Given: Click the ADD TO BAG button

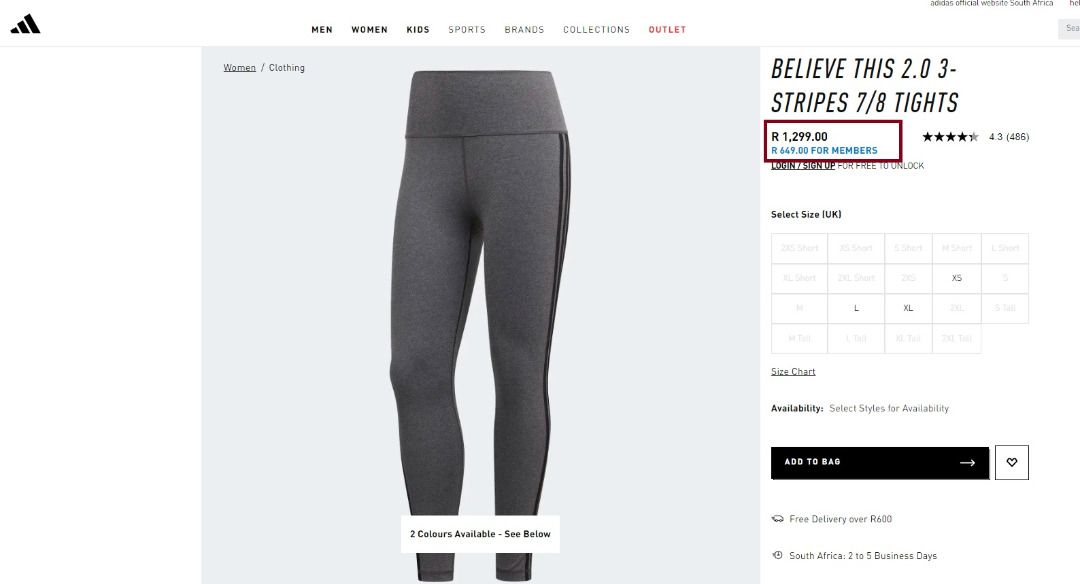Looking at the screenshot, I should pos(880,463).
